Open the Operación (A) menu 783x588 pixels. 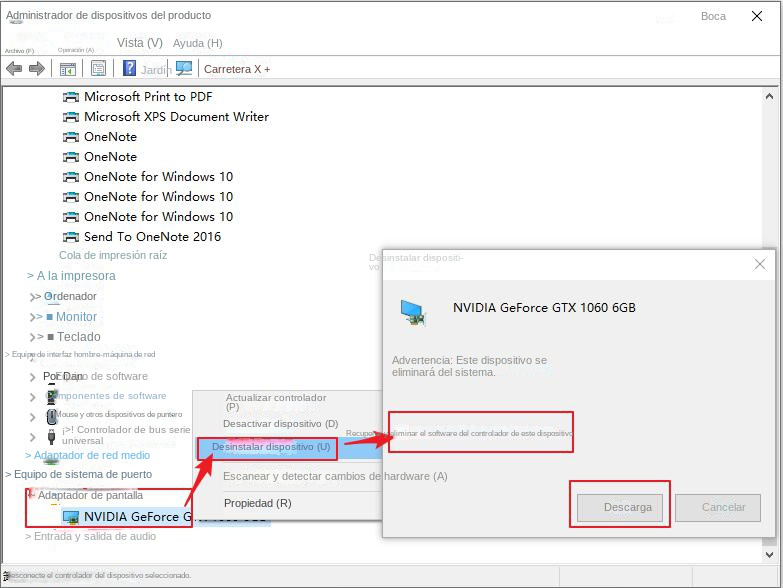pyautogui.click(x=75, y=50)
